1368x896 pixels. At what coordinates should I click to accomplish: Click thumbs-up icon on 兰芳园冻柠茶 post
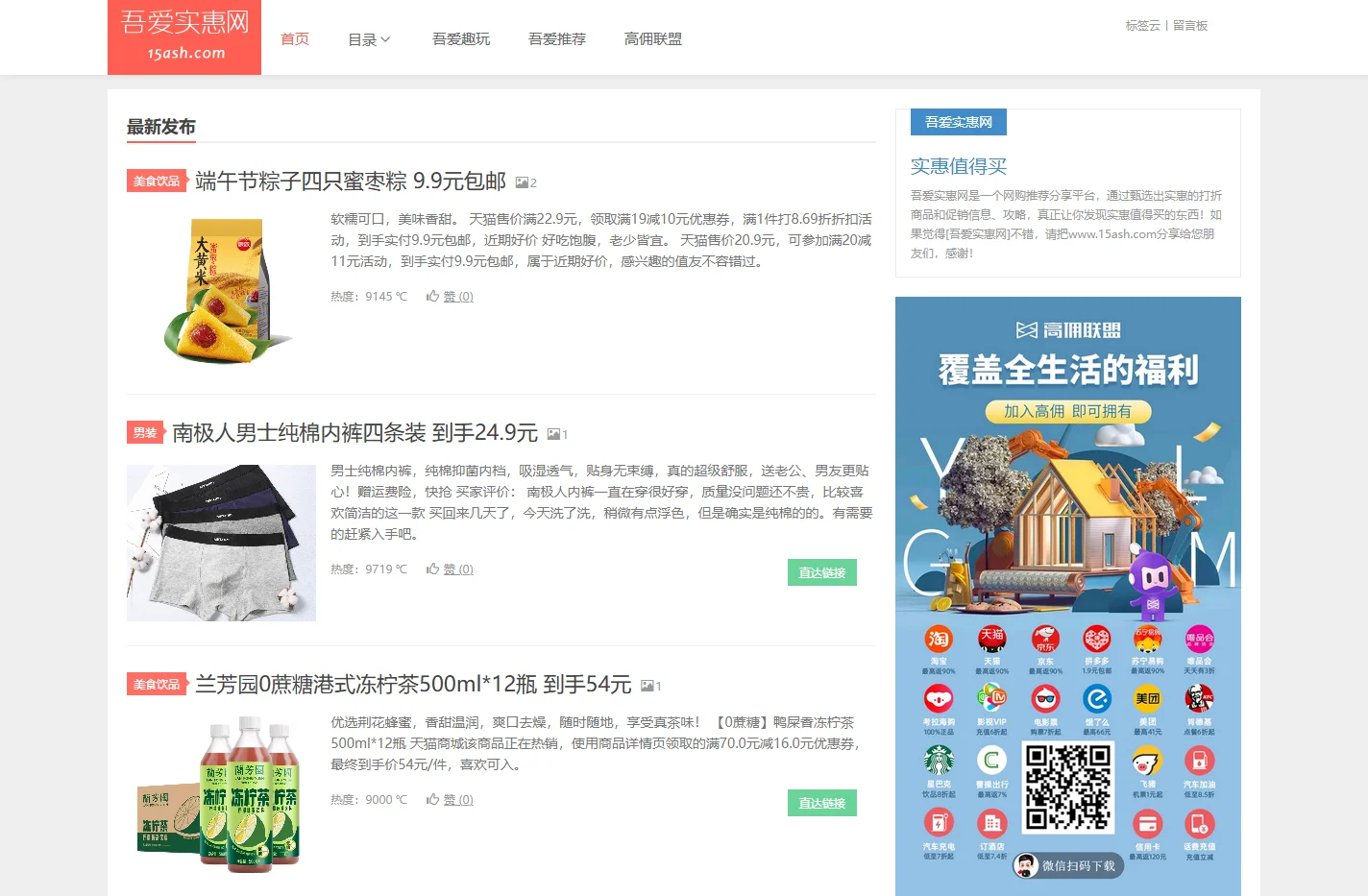coord(433,799)
